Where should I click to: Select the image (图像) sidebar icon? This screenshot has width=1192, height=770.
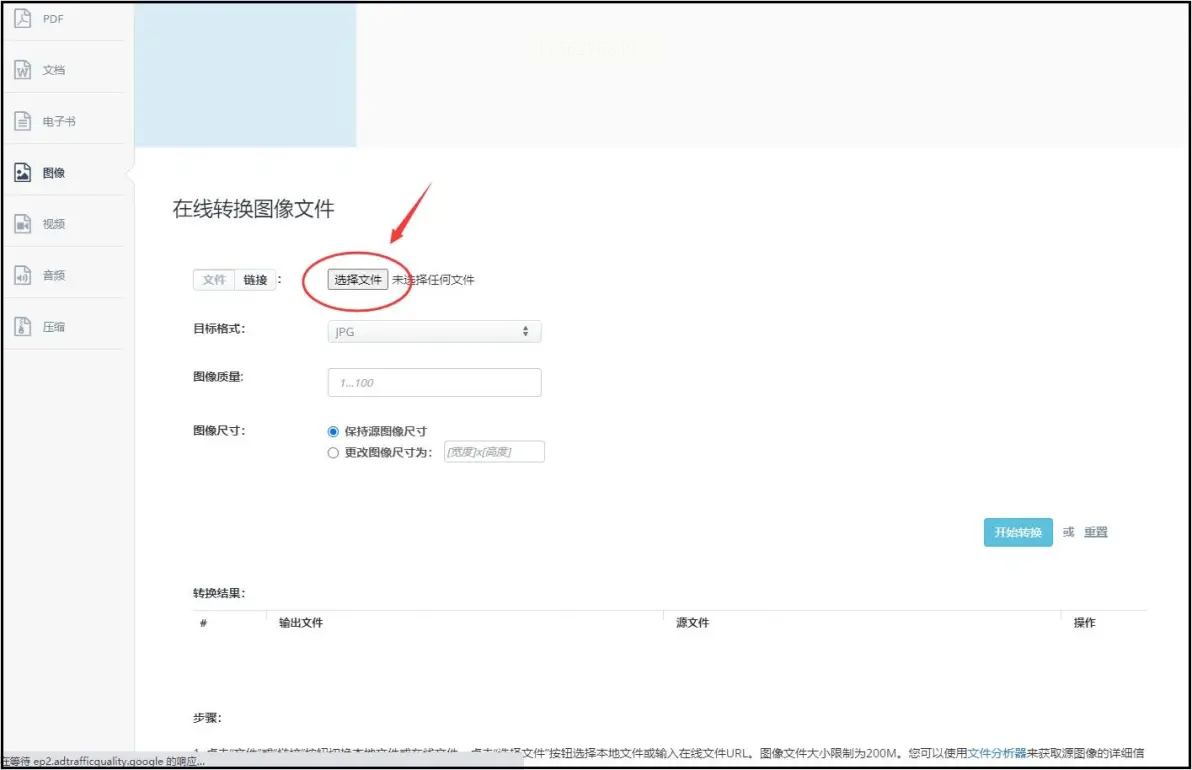click(x=23, y=173)
